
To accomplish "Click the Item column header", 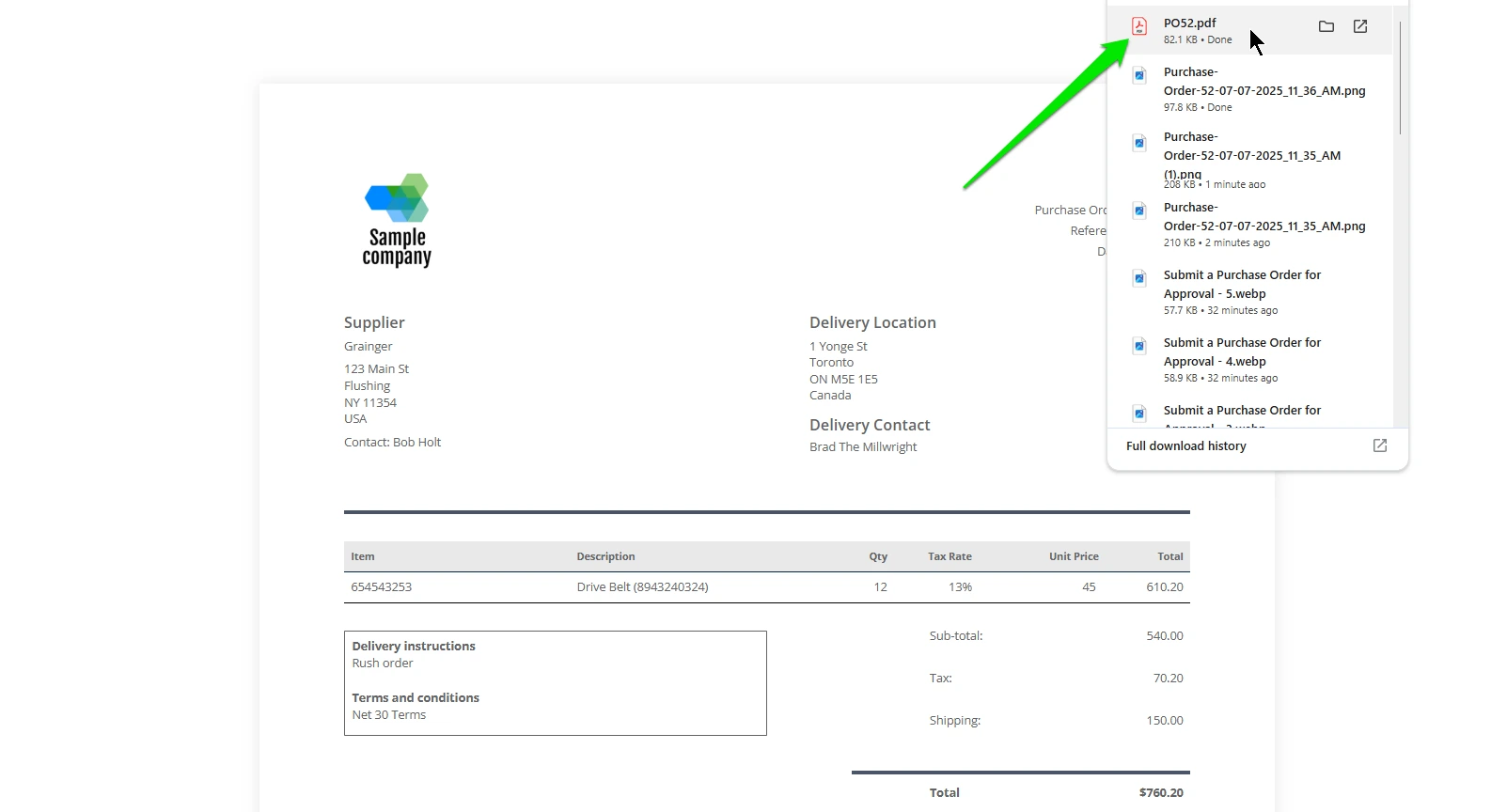I will click(363, 556).
